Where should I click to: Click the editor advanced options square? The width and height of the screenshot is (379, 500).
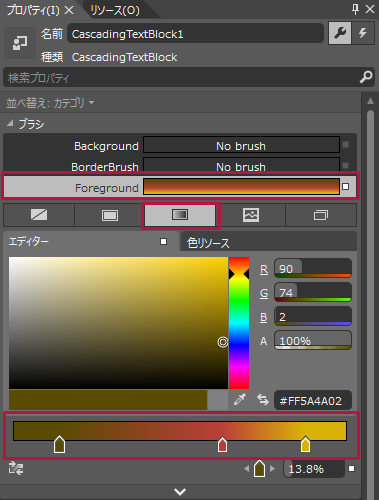tap(163, 241)
